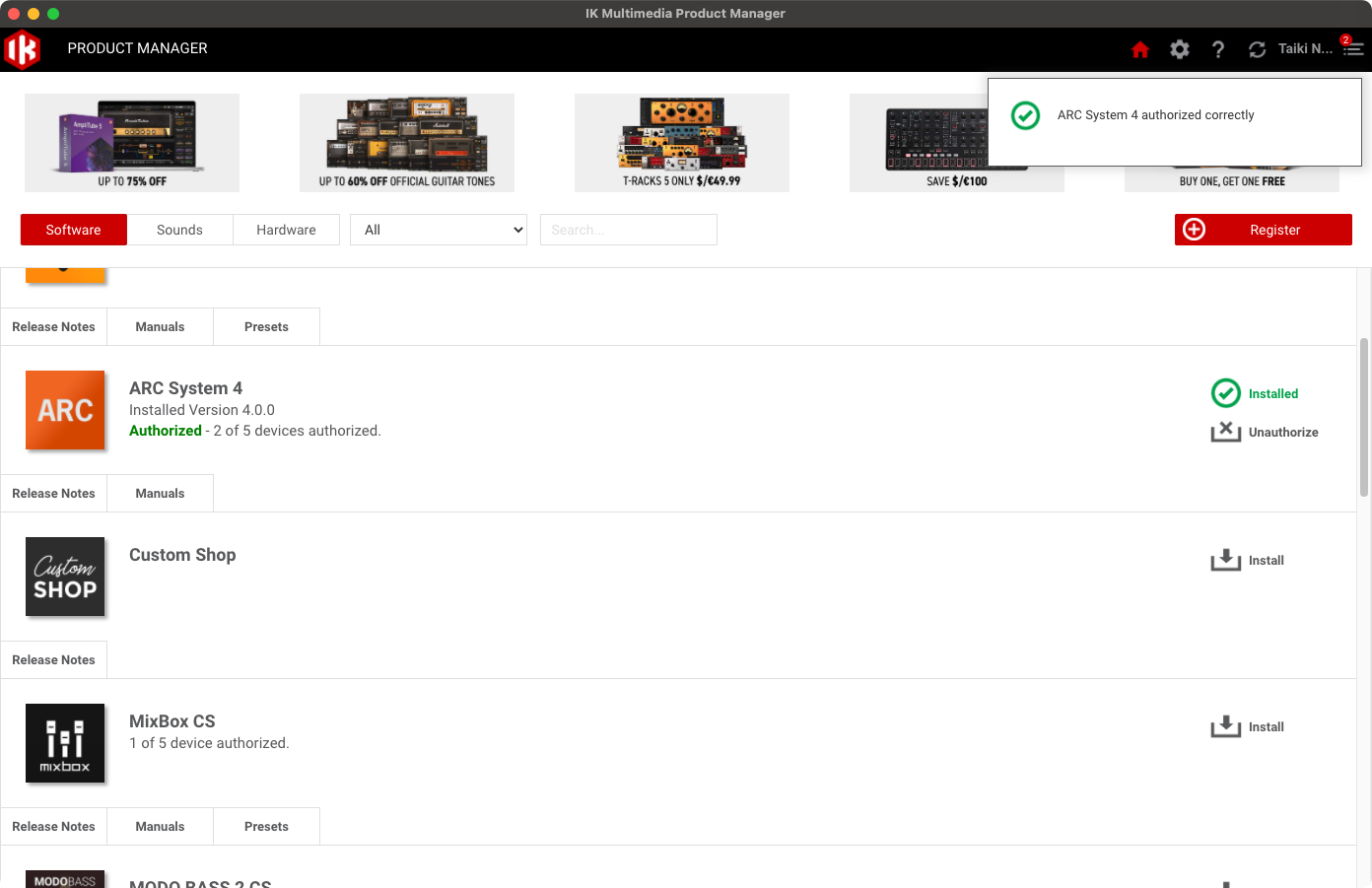The width and height of the screenshot is (1372, 888).
Task: Refresh the product list with the sync icon
Action: tap(1257, 49)
